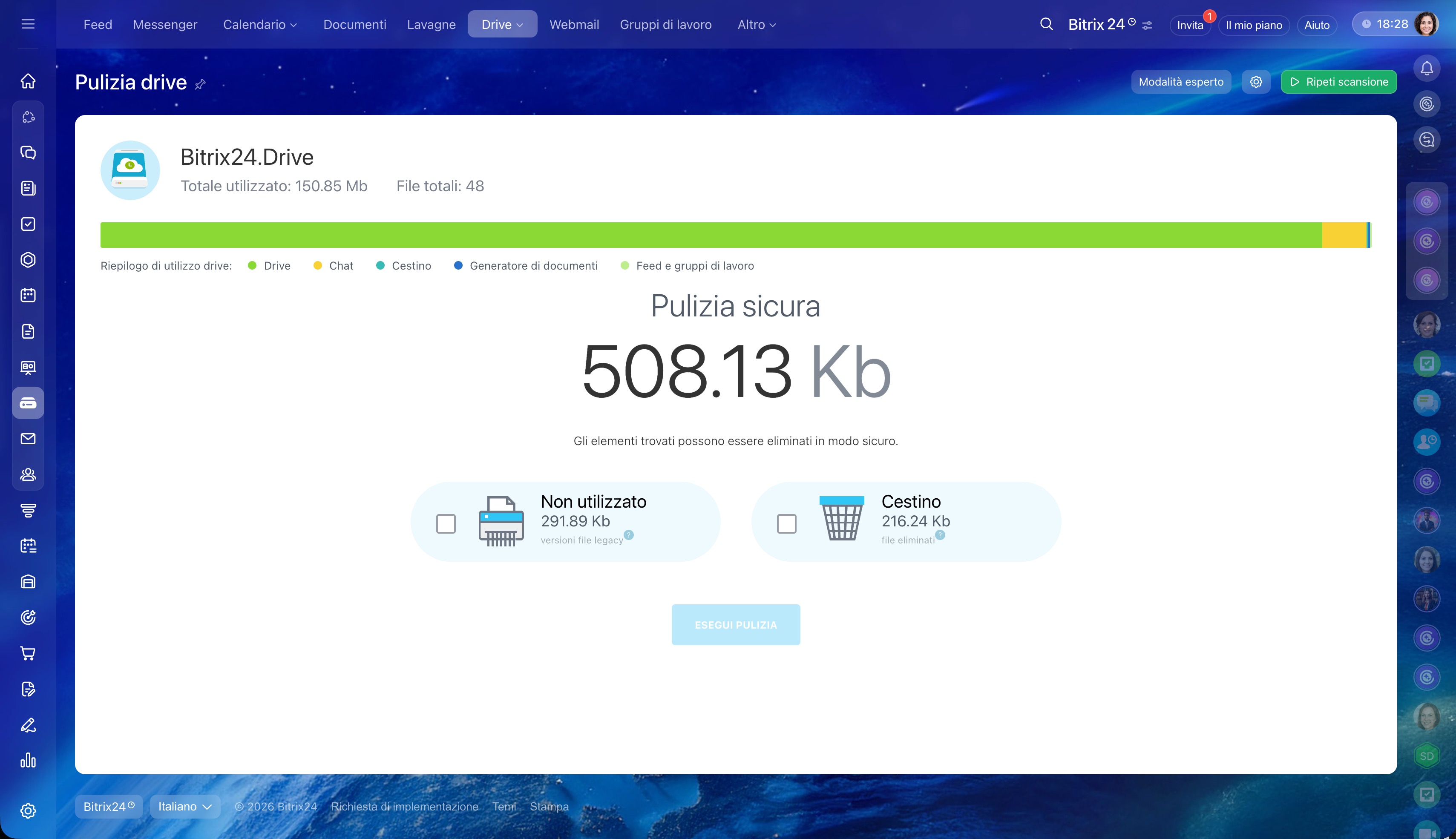The width and height of the screenshot is (1456, 839).
Task: Click the Modalità esperto button
Action: tap(1180, 82)
